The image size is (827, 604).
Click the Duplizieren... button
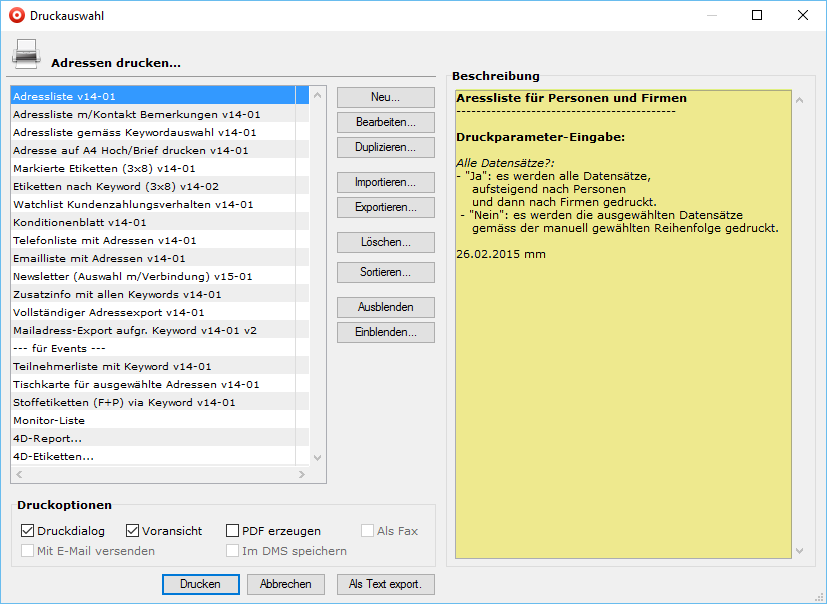385,147
